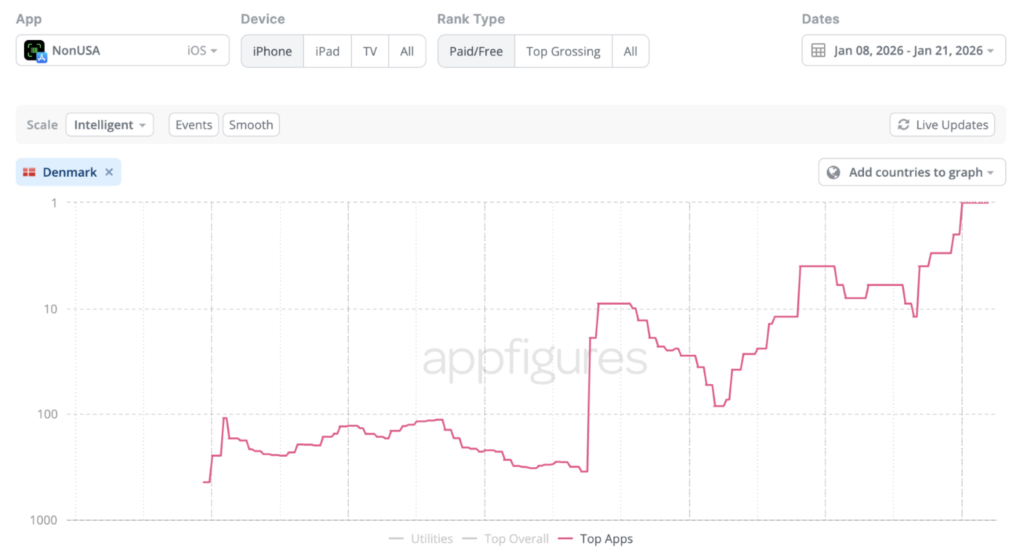Open the date range dropdown
1024x558 pixels.
point(904,51)
